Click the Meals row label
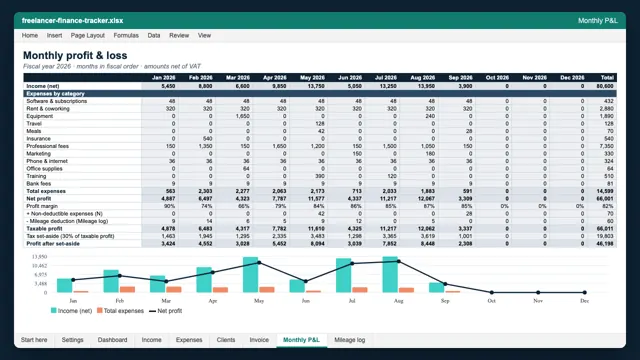Screen dimensions: 640x360 tap(33, 131)
